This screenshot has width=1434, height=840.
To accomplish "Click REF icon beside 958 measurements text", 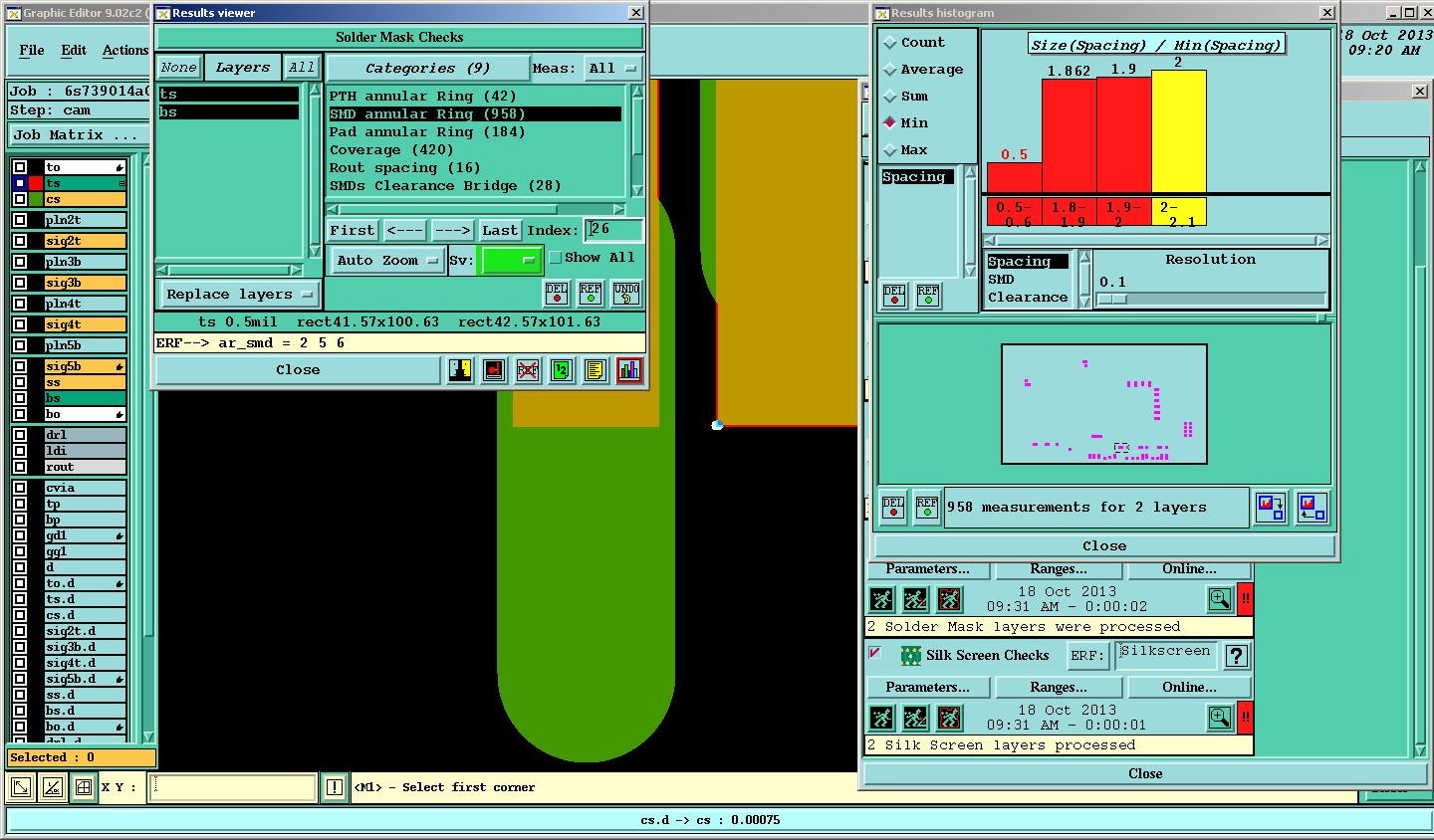I will (x=927, y=508).
